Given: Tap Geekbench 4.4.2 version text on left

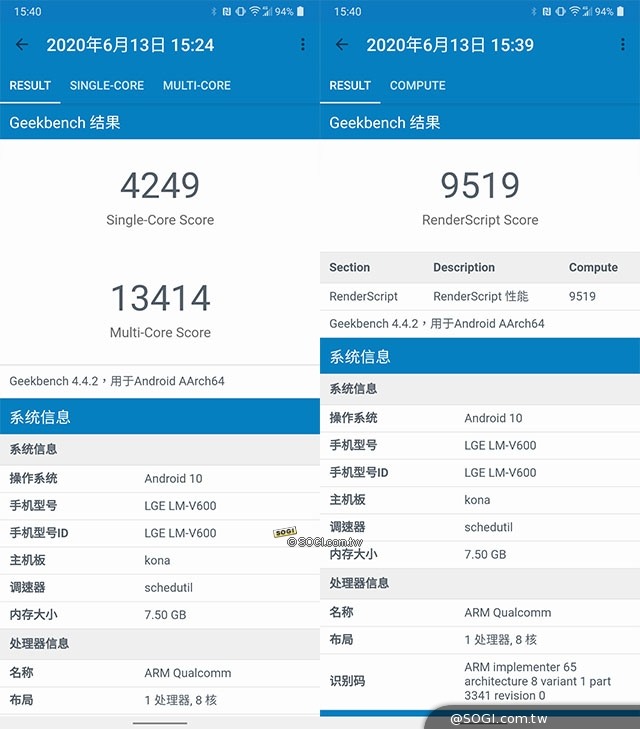Looking at the screenshot, I should (x=117, y=381).
